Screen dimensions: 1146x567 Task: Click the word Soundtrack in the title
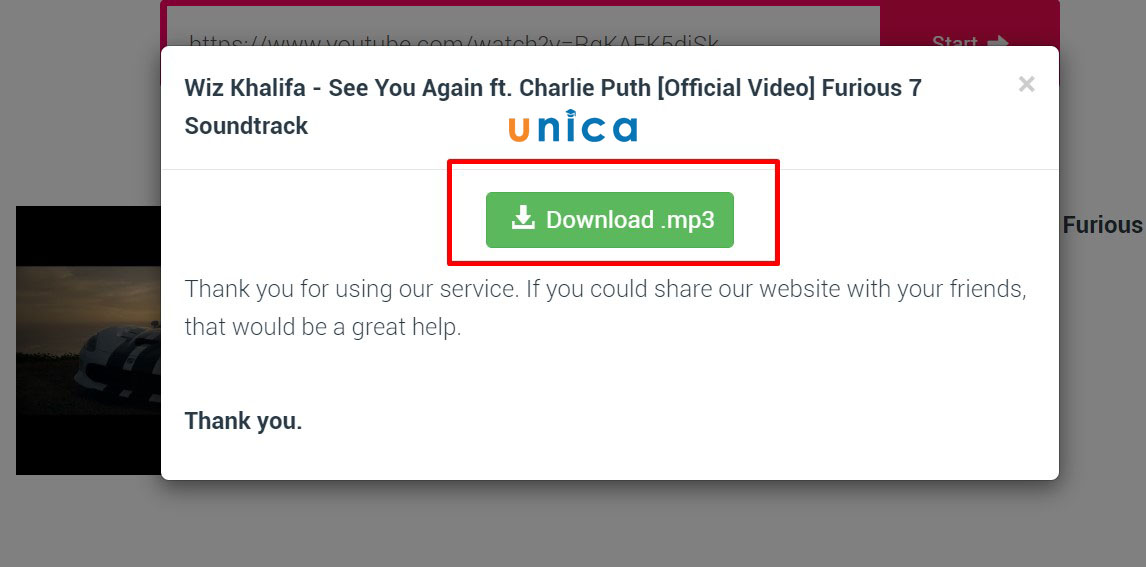coord(246,126)
